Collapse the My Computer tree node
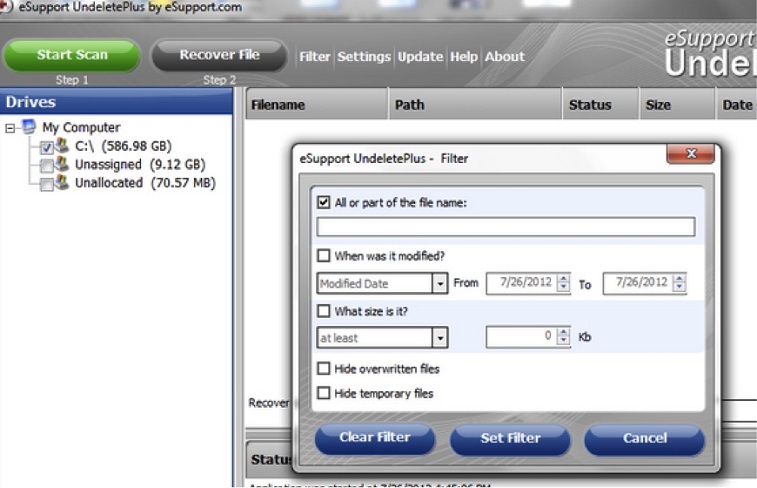 coord(10,128)
